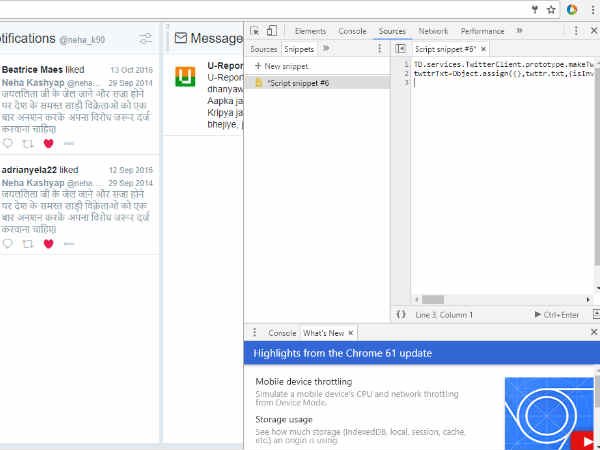Open drawer three-dot menu icon
Screen dimensions: 600x450
[x=254, y=333]
